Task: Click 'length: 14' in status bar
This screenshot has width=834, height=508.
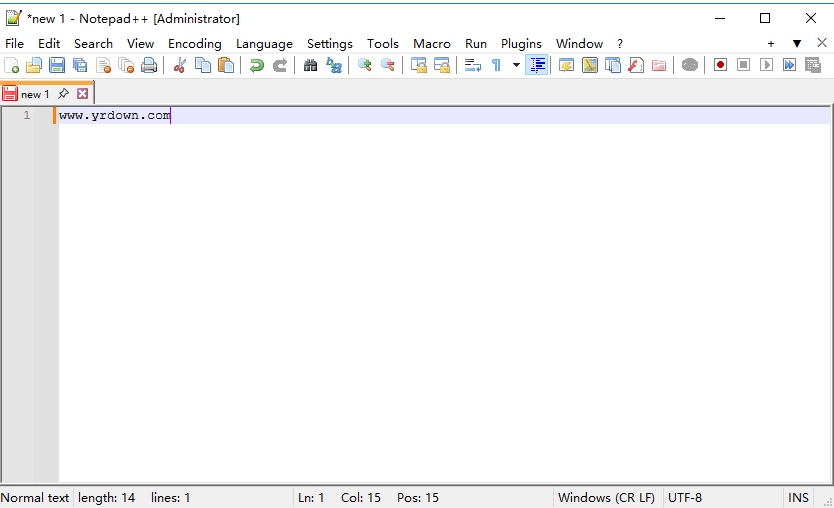Action: [x=106, y=498]
